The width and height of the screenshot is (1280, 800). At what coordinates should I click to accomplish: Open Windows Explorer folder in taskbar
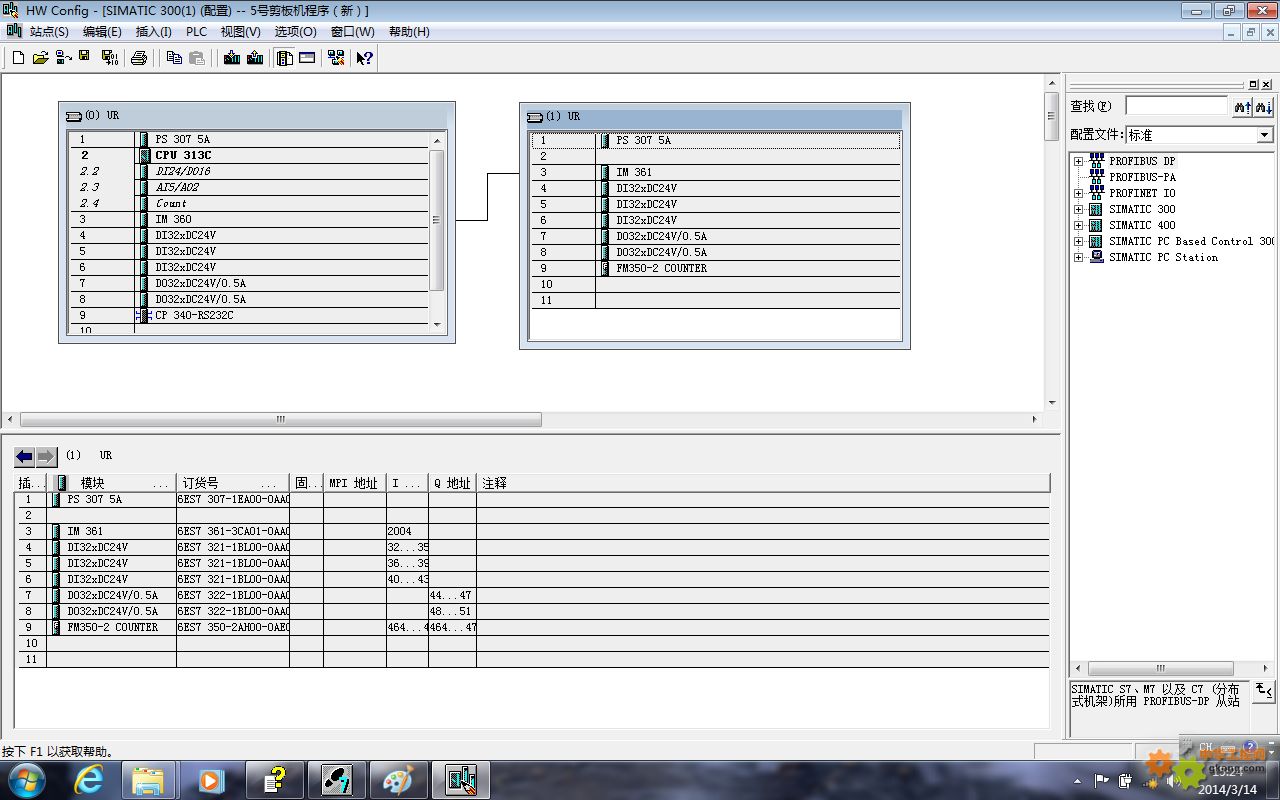(148, 779)
